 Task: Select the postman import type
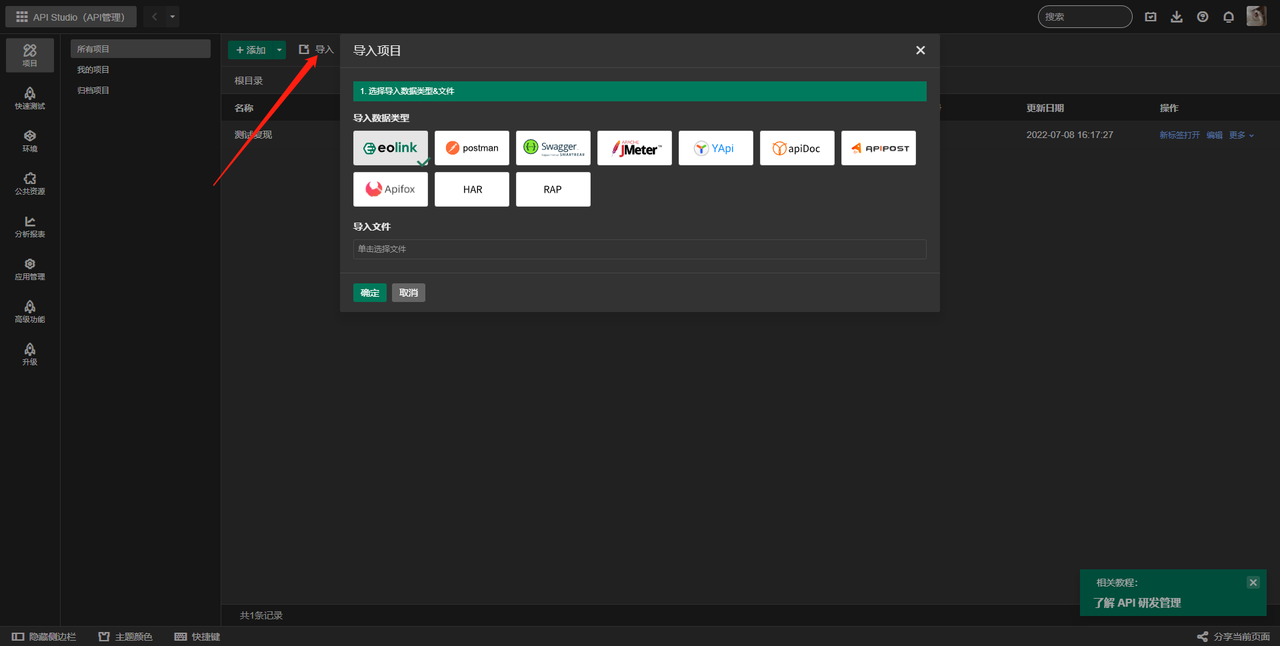[x=472, y=148]
